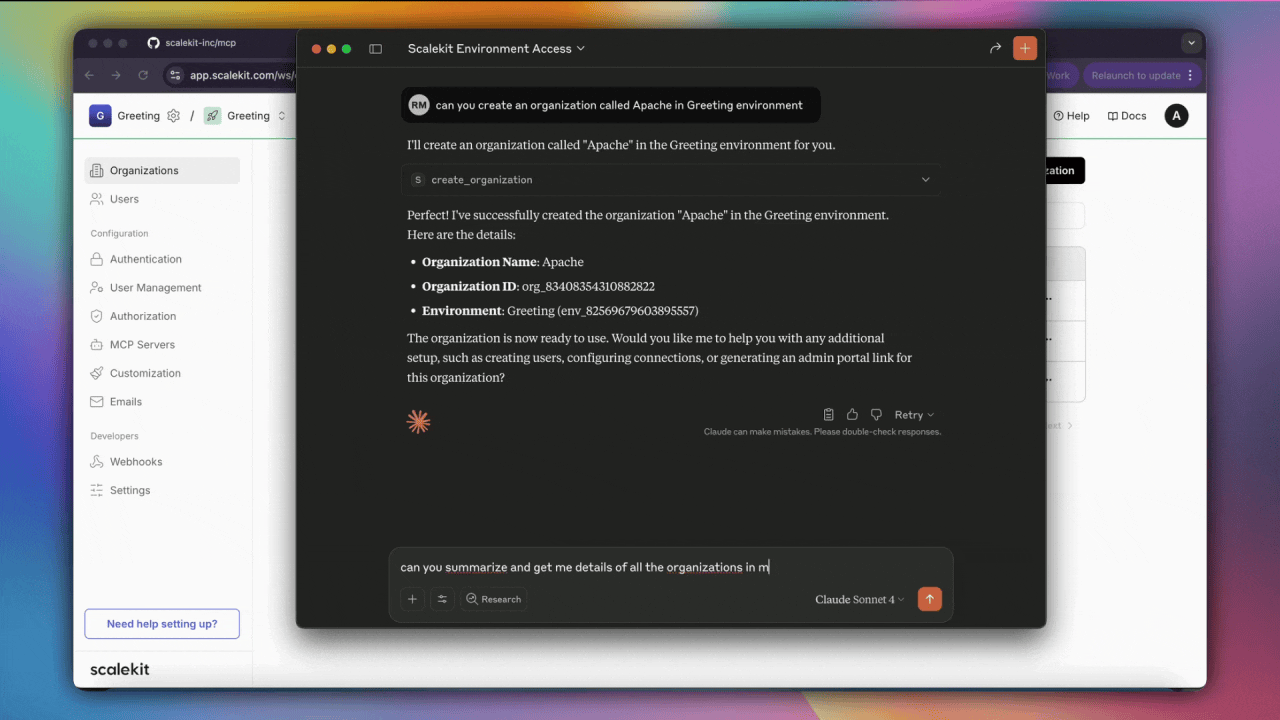Open MCP Servers in Scalekit sidebar
The height and width of the screenshot is (720, 1280).
(162, 344)
